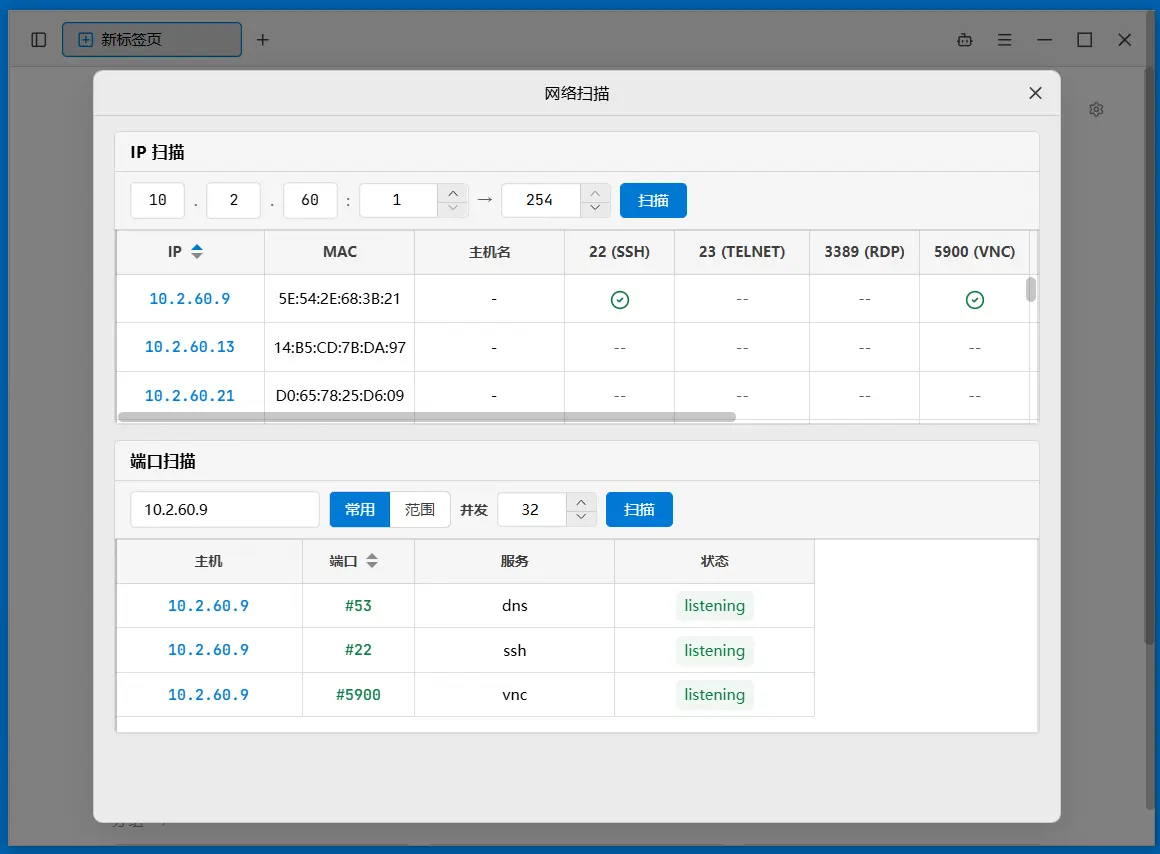Open the hamburger menu icon
Viewport: 1160px width, 854px height.
tap(1005, 40)
